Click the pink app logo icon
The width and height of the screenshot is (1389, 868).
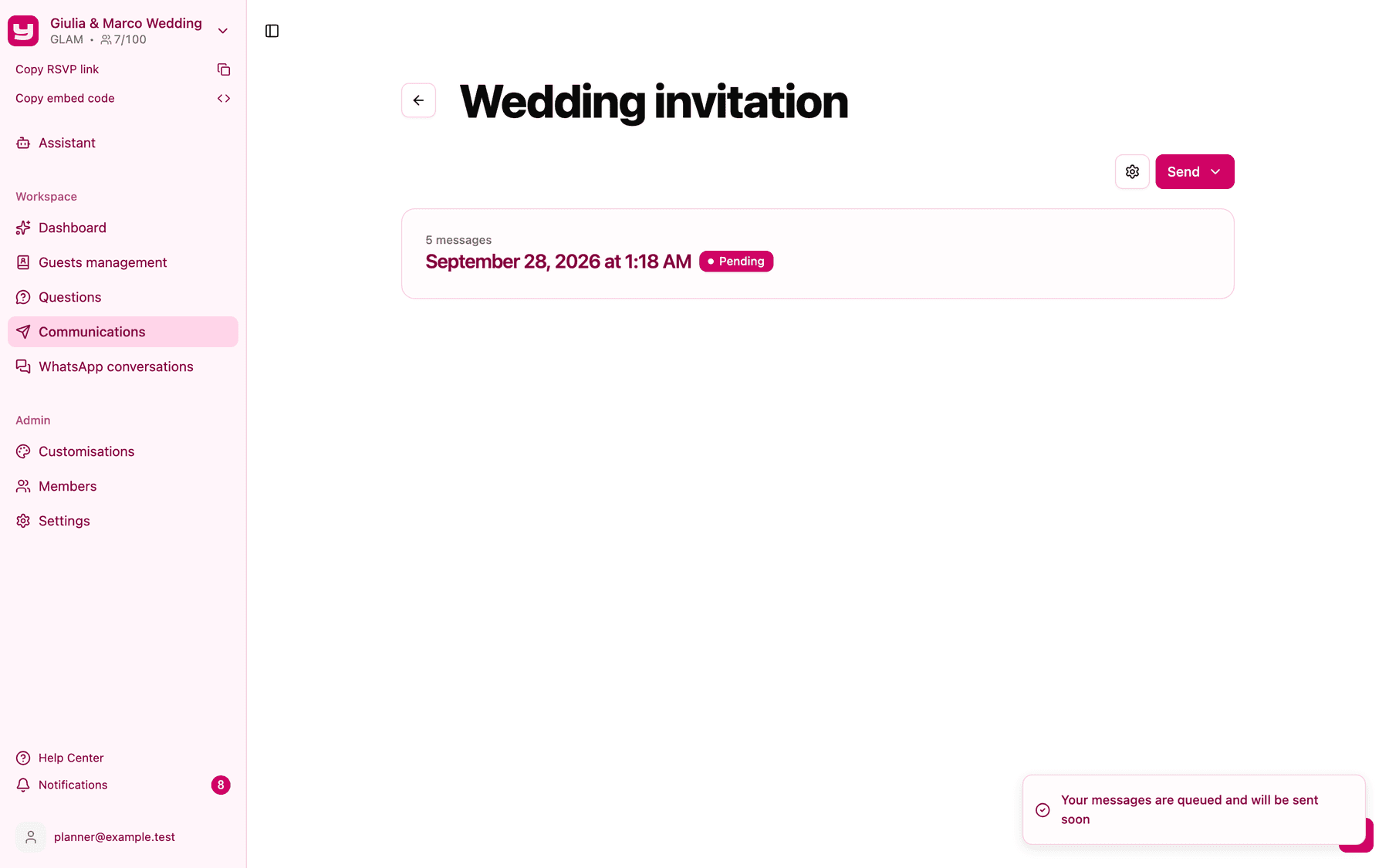(23, 31)
